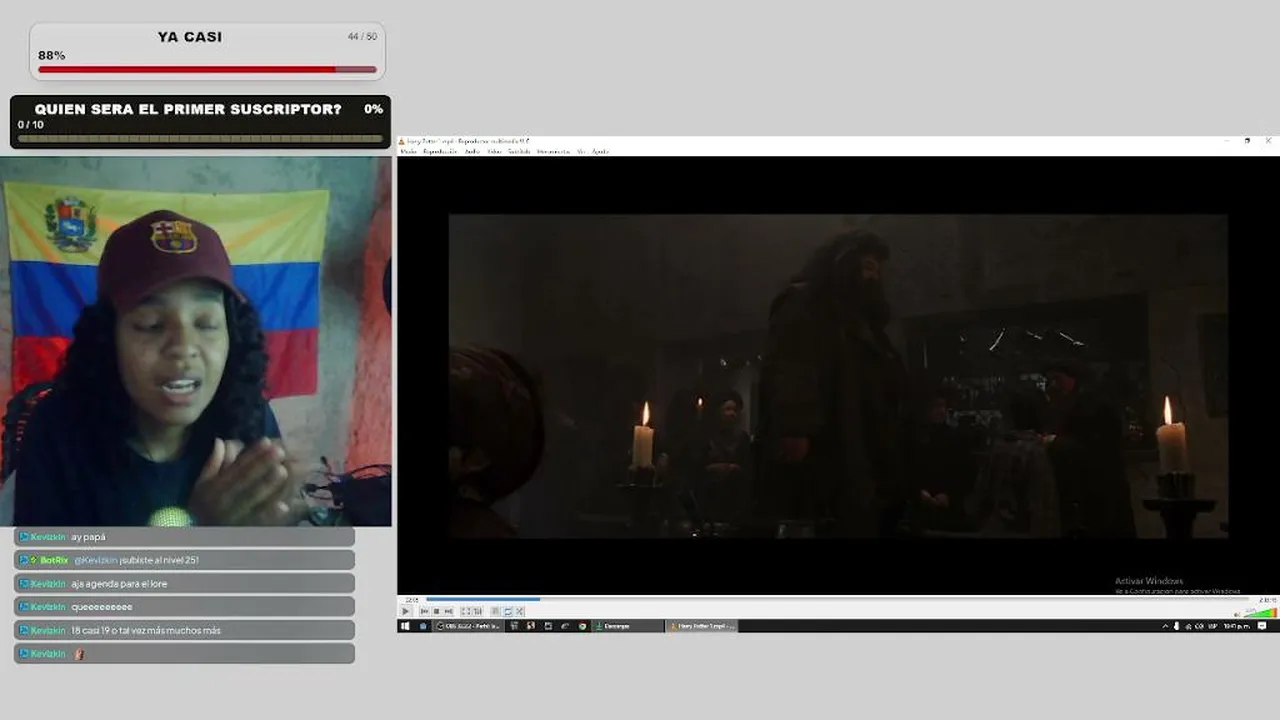Open the Descargas taskbar window
This screenshot has height=720, width=1280.
tap(628, 626)
